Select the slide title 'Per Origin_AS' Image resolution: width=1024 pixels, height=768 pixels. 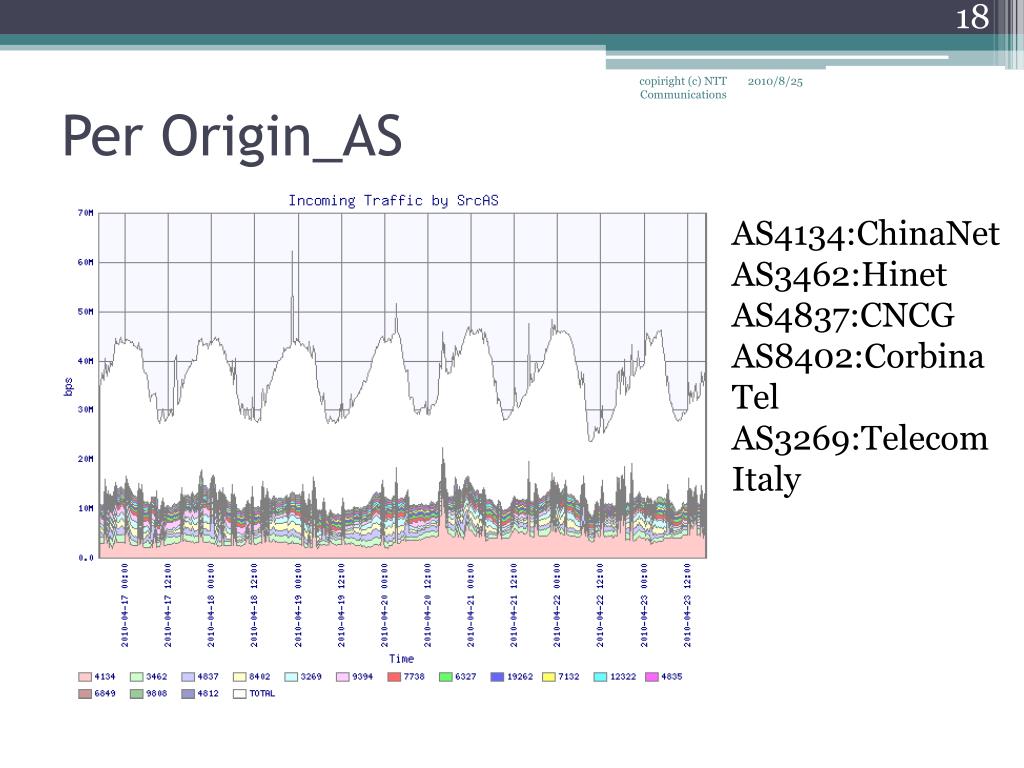coord(232,137)
